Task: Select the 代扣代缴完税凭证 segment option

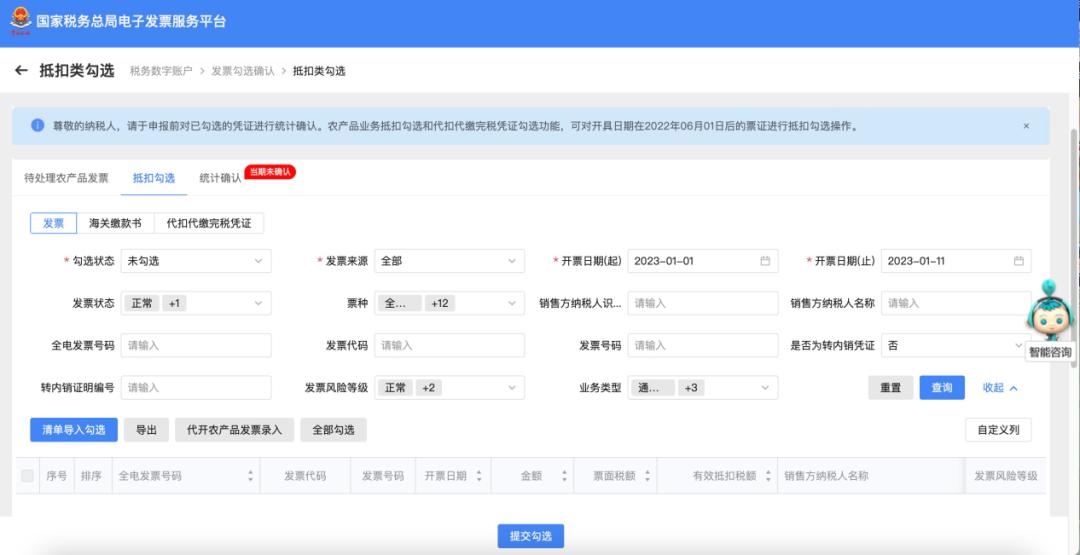Action: [x=208, y=223]
